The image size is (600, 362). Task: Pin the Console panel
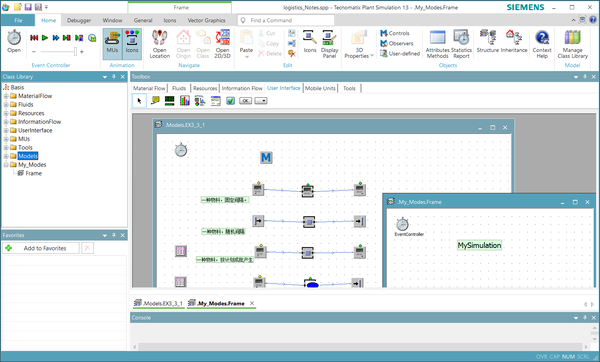pyautogui.click(x=585, y=317)
